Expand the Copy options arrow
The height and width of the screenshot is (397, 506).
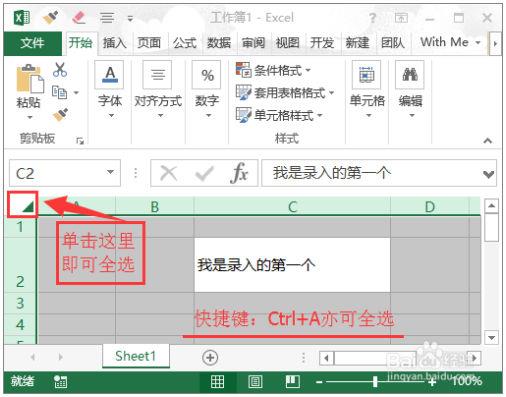76,92
